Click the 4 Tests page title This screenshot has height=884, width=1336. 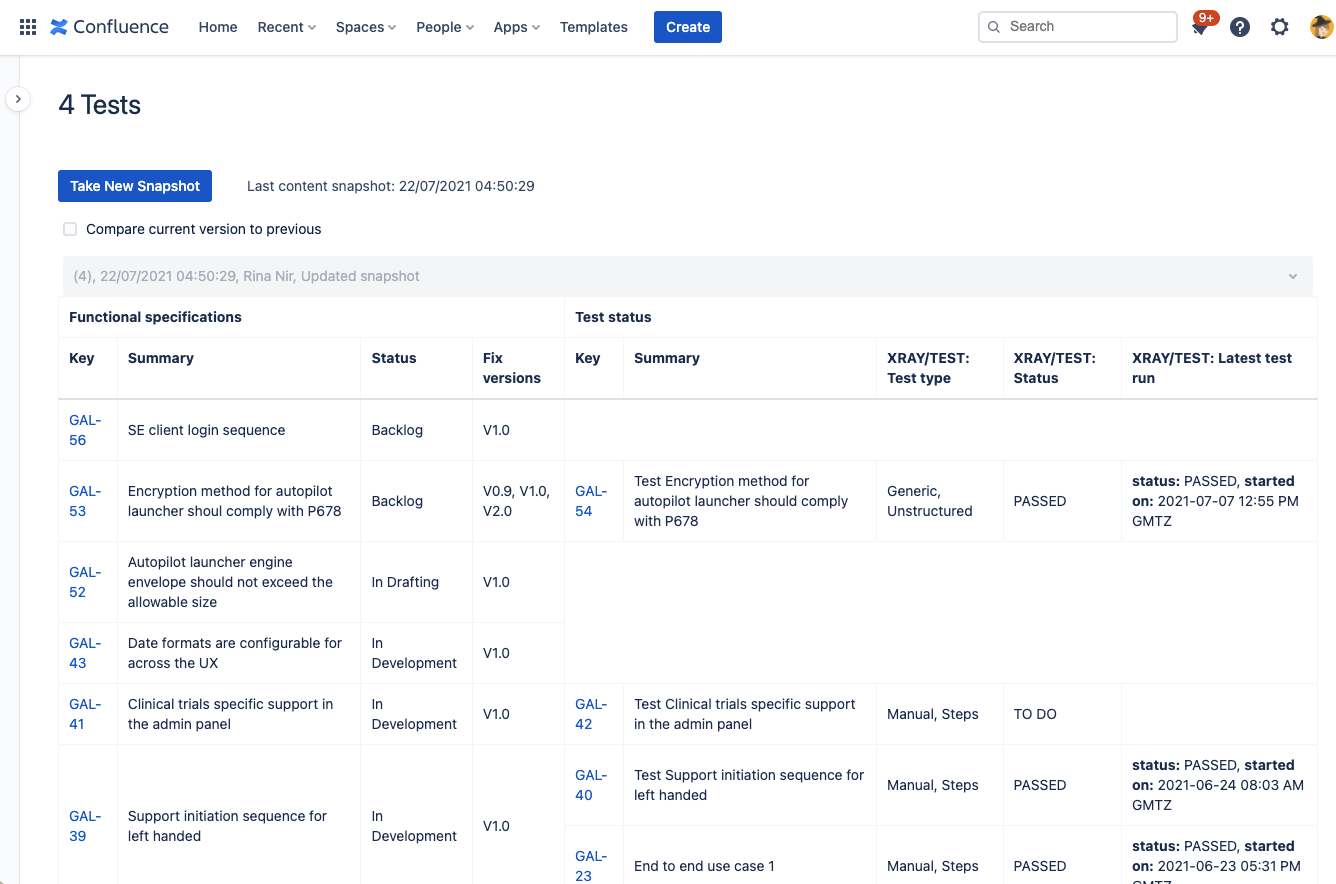click(99, 105)
